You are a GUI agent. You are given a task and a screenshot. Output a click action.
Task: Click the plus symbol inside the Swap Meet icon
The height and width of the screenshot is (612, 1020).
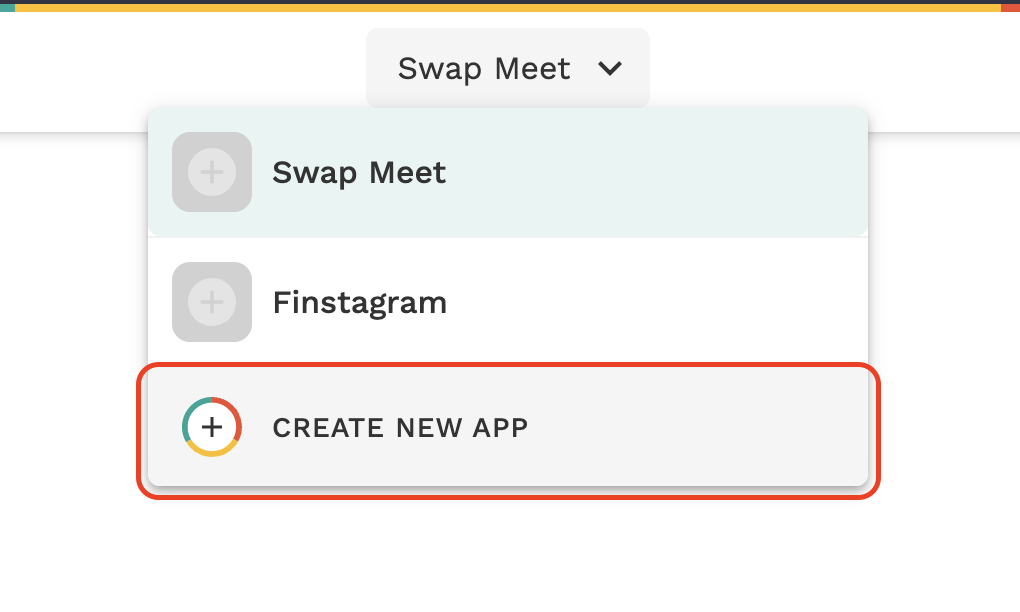point(212,172)
